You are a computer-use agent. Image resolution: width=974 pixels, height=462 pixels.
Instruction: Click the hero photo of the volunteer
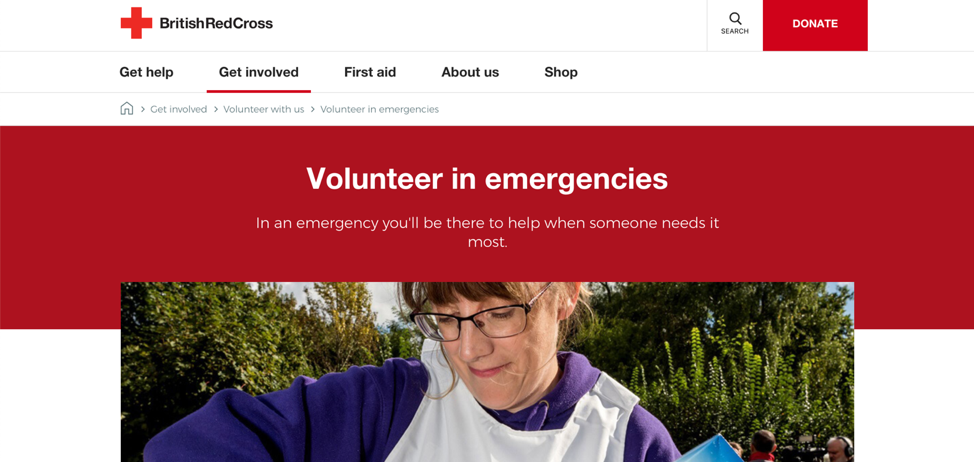[487, 372]
